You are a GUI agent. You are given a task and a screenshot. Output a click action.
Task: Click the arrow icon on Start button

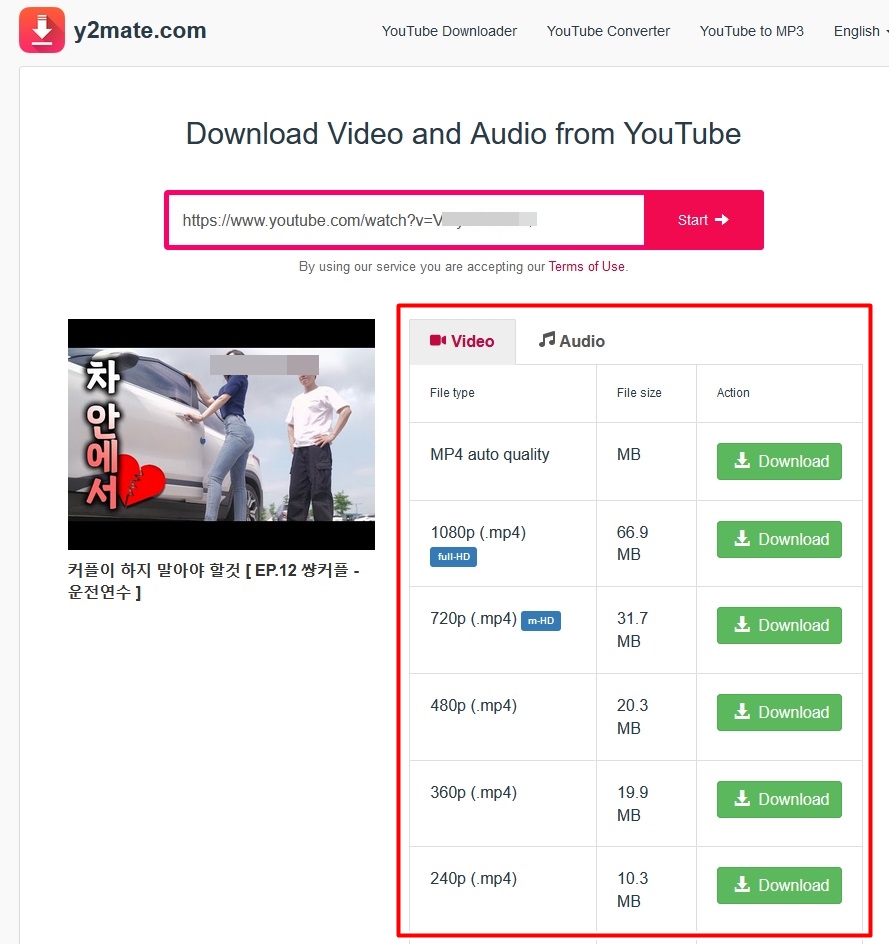pos(722,220)
